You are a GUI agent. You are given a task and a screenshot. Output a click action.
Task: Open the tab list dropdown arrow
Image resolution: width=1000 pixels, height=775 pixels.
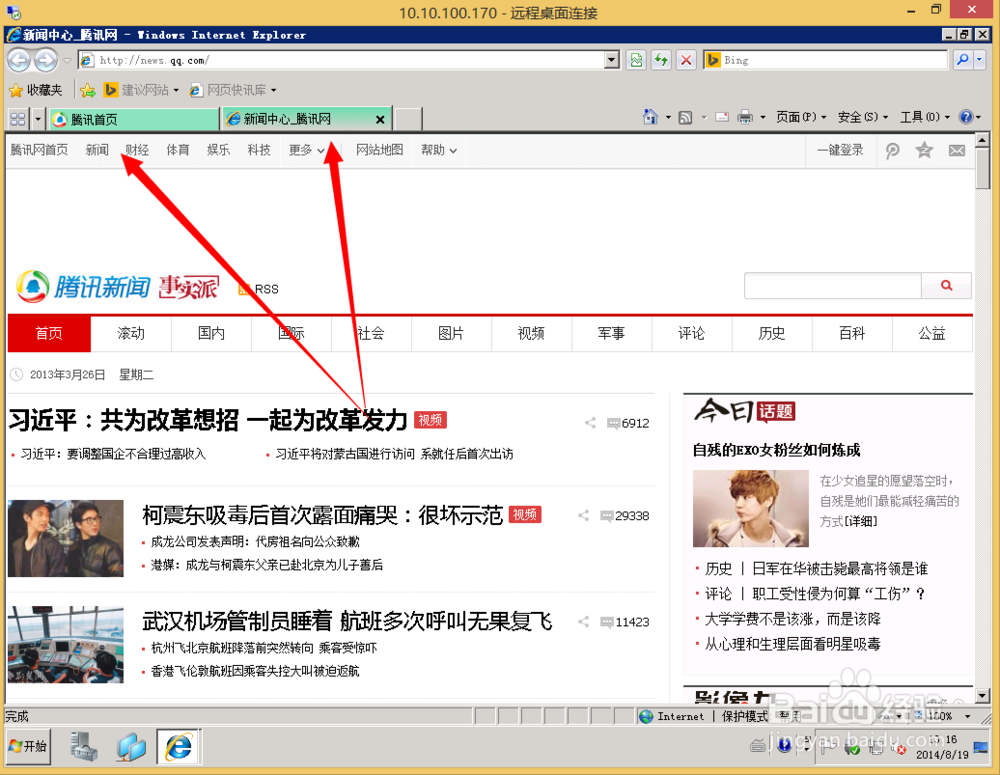[38, 119]
